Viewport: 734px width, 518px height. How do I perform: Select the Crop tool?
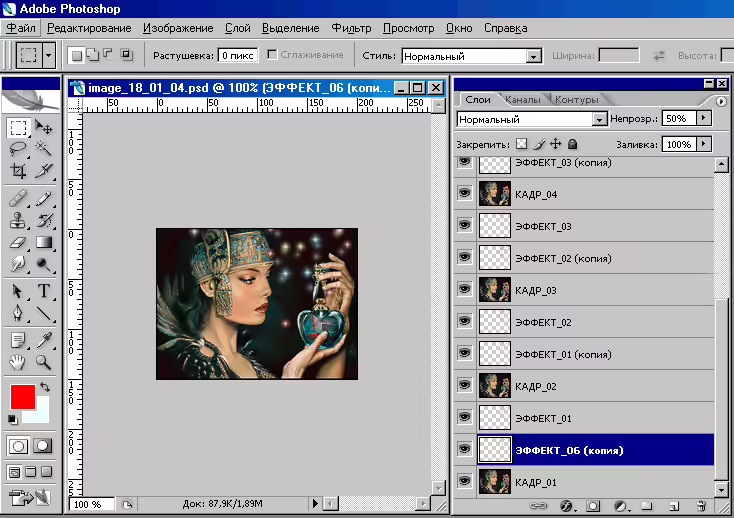click(x=18, y=170)
